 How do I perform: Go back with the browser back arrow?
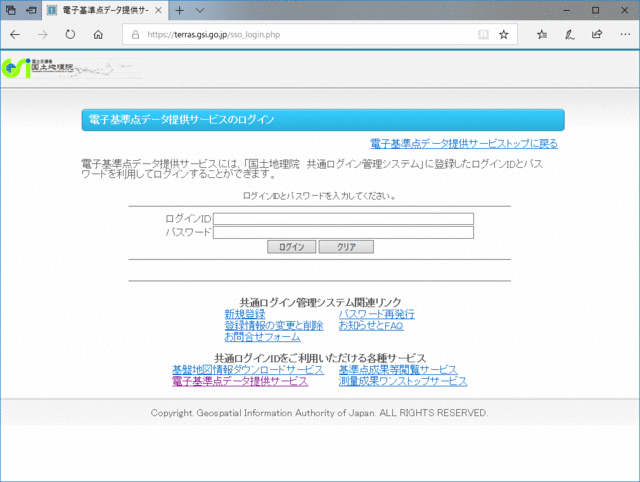[x=15, y=35]
